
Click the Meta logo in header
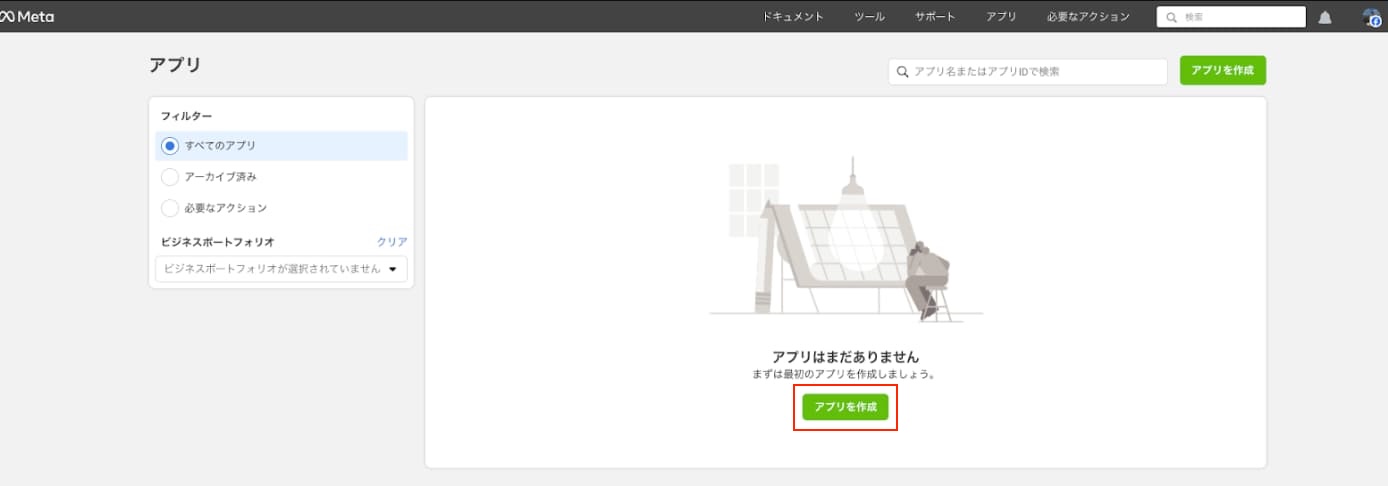coord(27,17)
